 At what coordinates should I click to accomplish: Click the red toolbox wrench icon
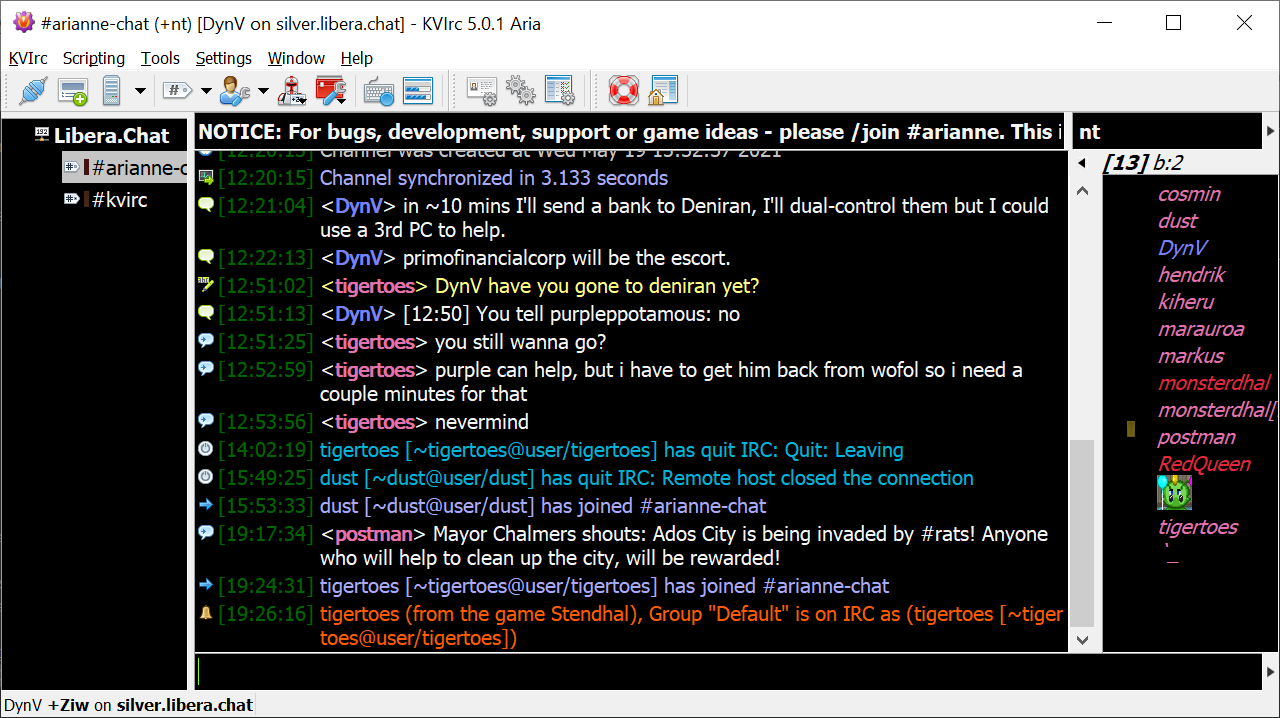(x=331, y=91)
